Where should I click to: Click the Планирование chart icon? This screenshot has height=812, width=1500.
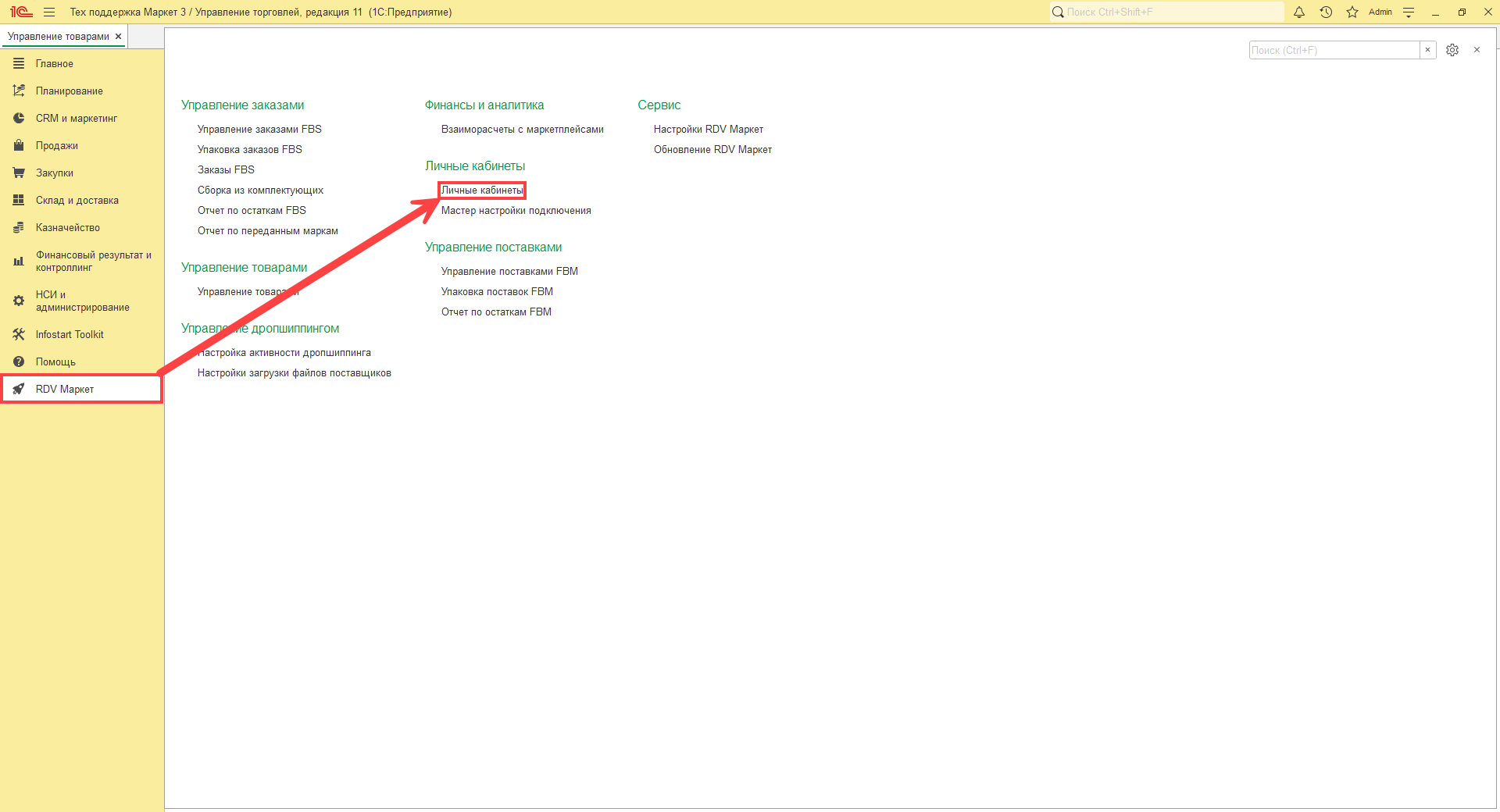coord(19,91)
